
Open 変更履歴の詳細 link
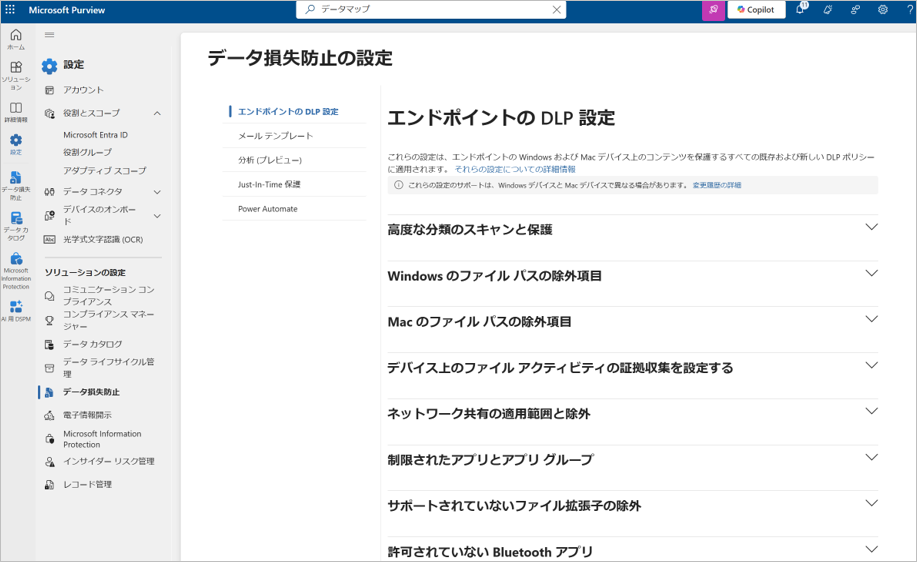716,185
